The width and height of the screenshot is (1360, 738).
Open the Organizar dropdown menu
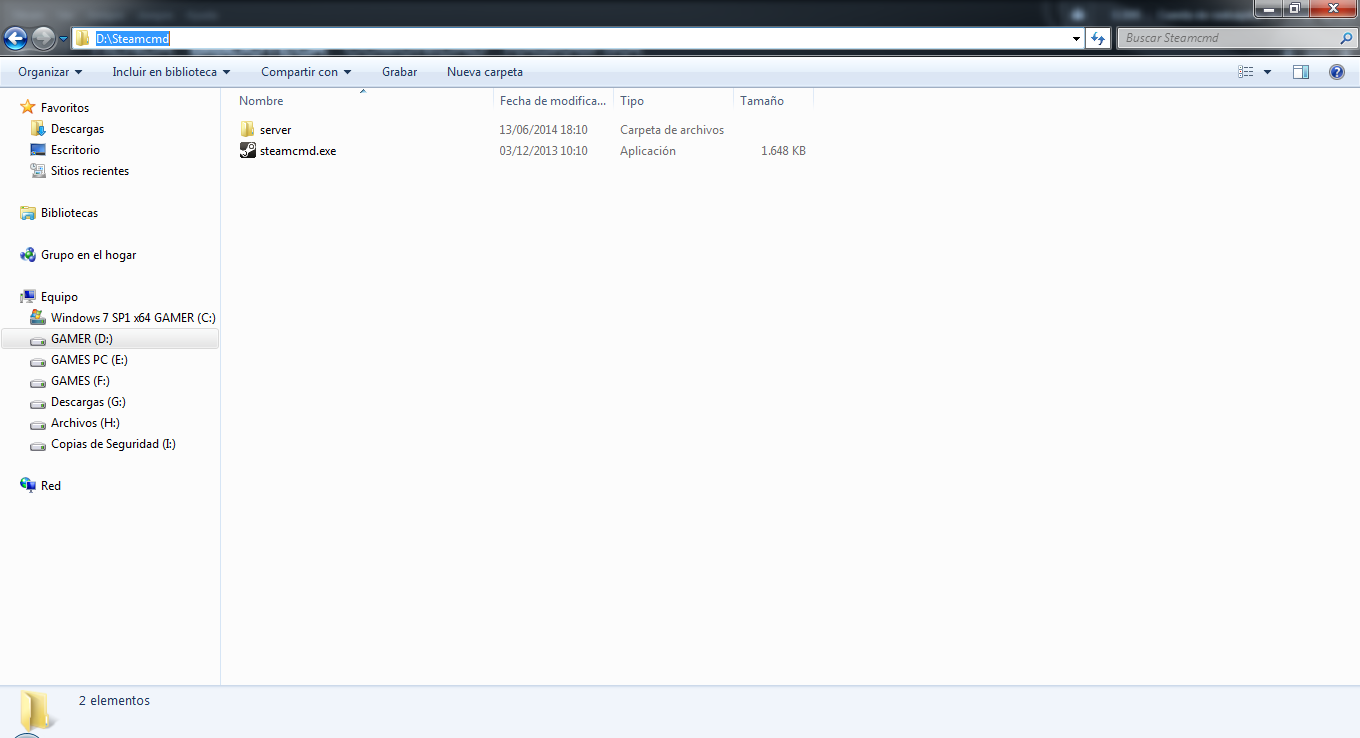50,72
